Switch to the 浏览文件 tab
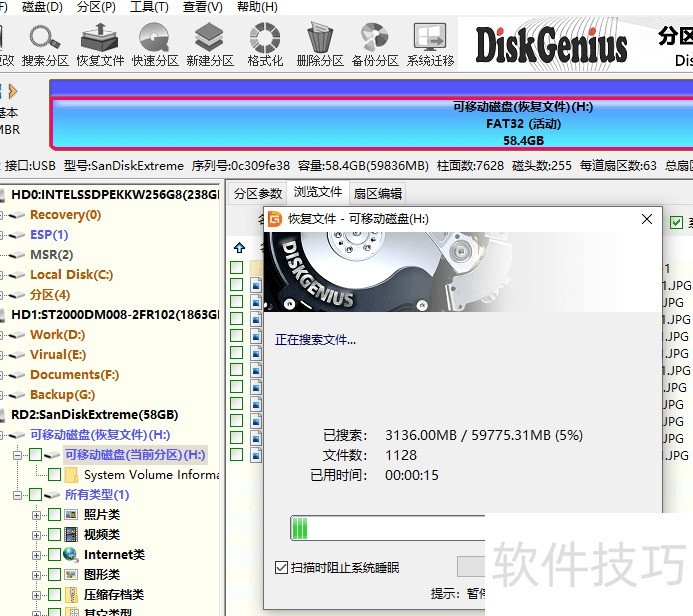 (318, 192)
